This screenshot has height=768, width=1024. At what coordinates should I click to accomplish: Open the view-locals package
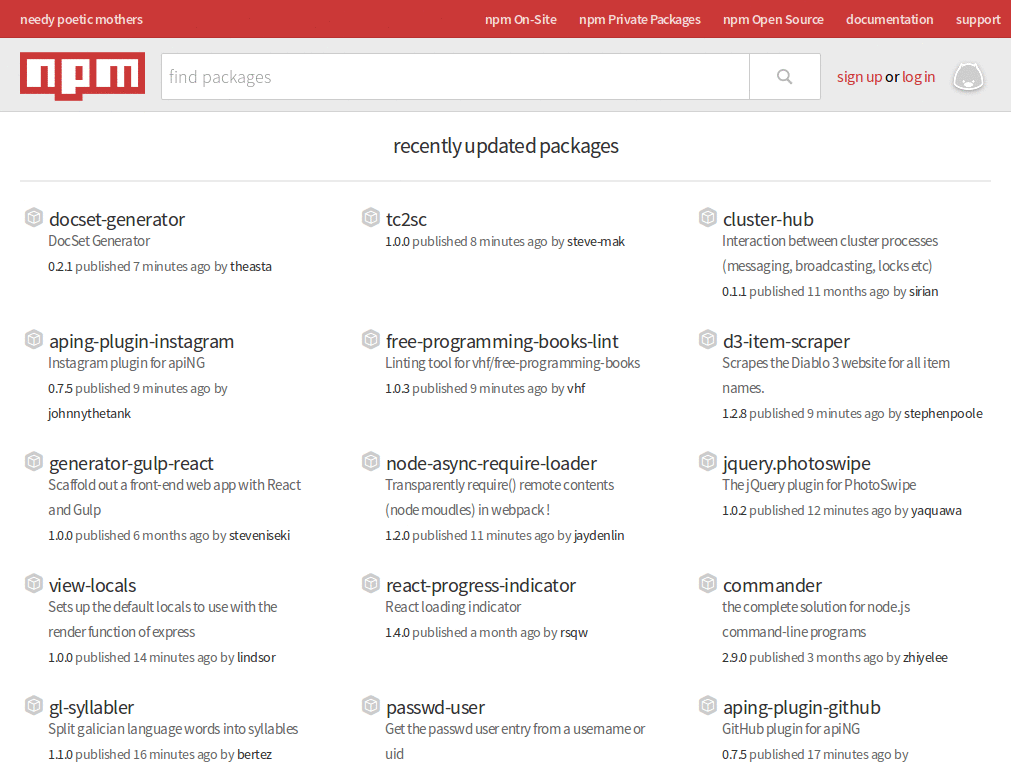click(93, 586)
